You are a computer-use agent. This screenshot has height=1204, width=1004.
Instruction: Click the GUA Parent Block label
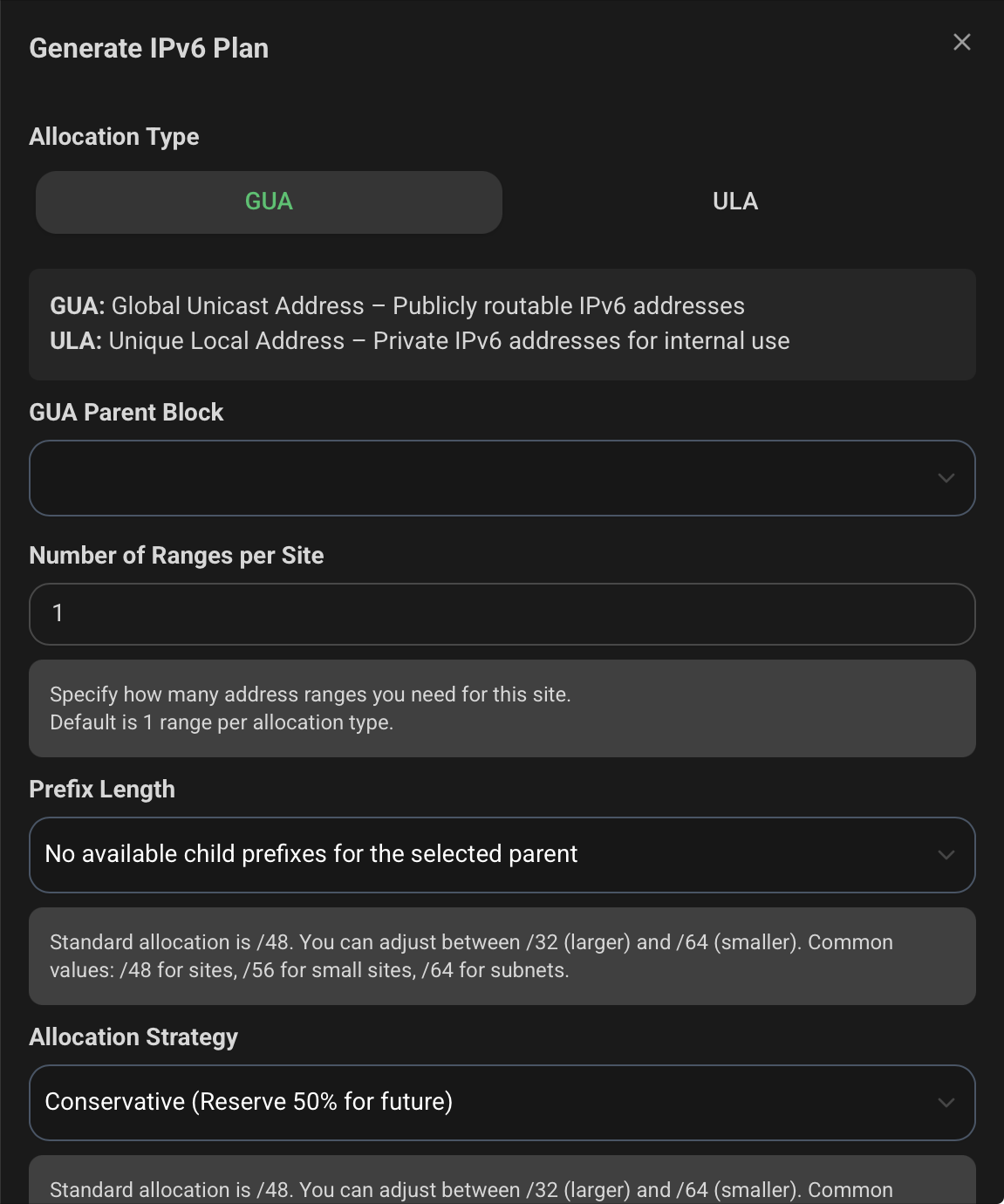126,412
